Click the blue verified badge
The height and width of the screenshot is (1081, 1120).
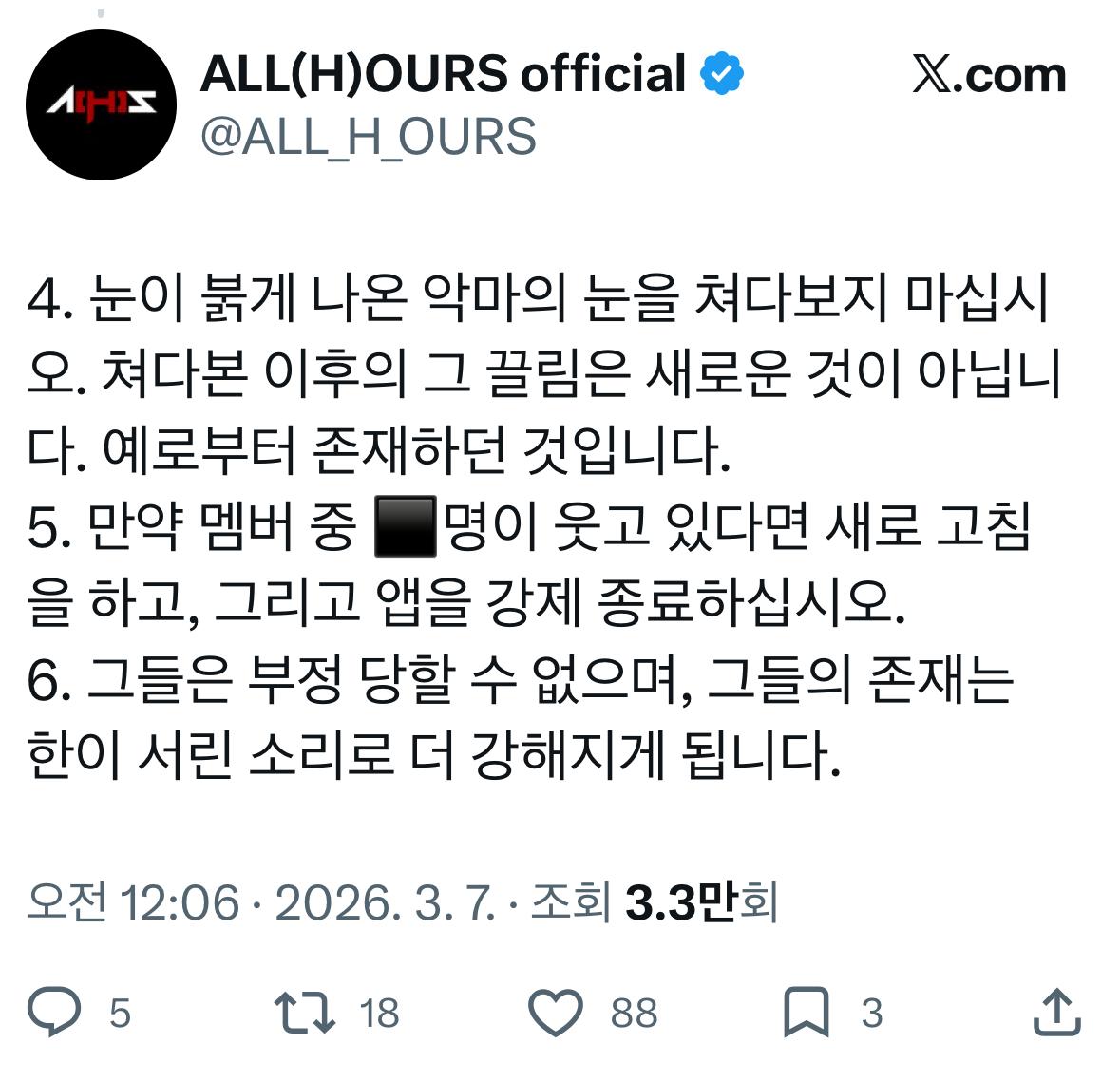pyautogui.click(x=721, y=73)
